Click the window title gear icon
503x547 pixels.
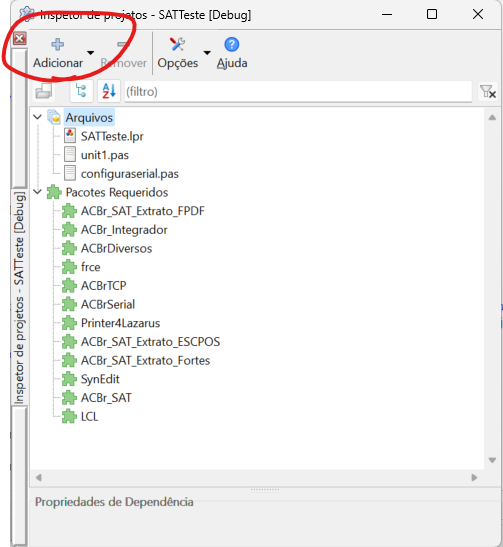[27, 14]
